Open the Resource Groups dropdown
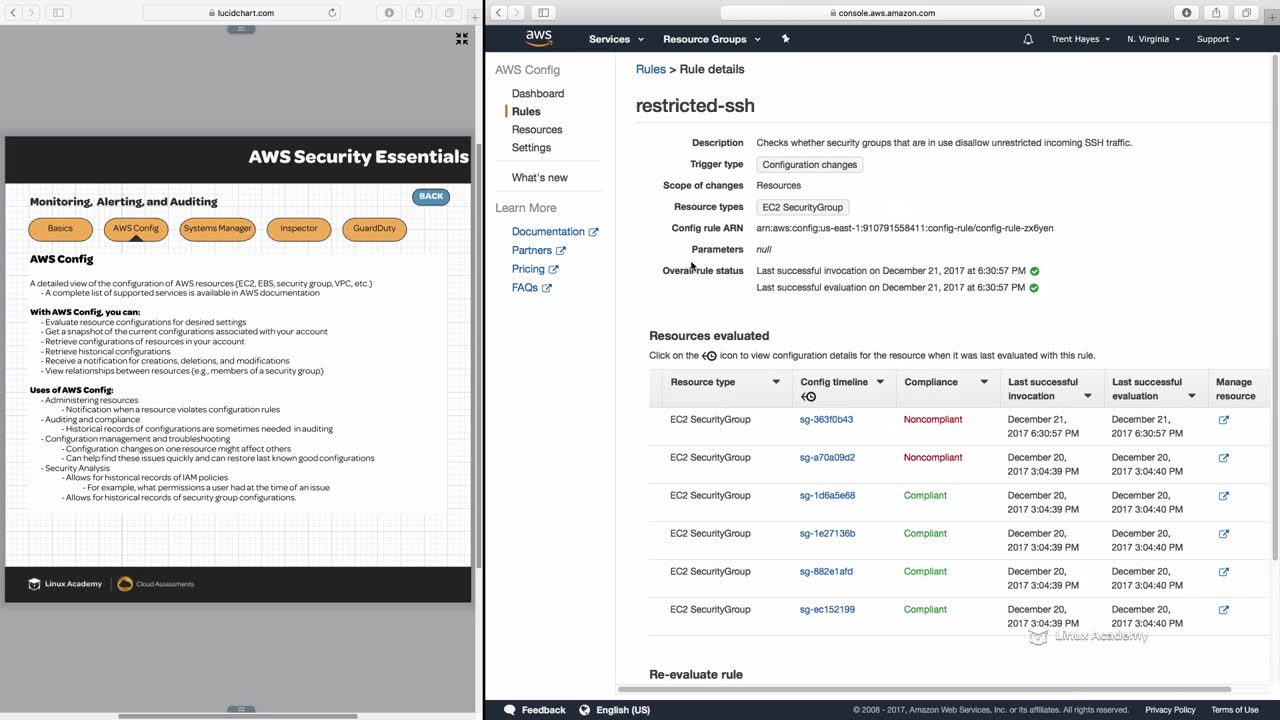Screen dimensions: 1280x720 (711, 39)
